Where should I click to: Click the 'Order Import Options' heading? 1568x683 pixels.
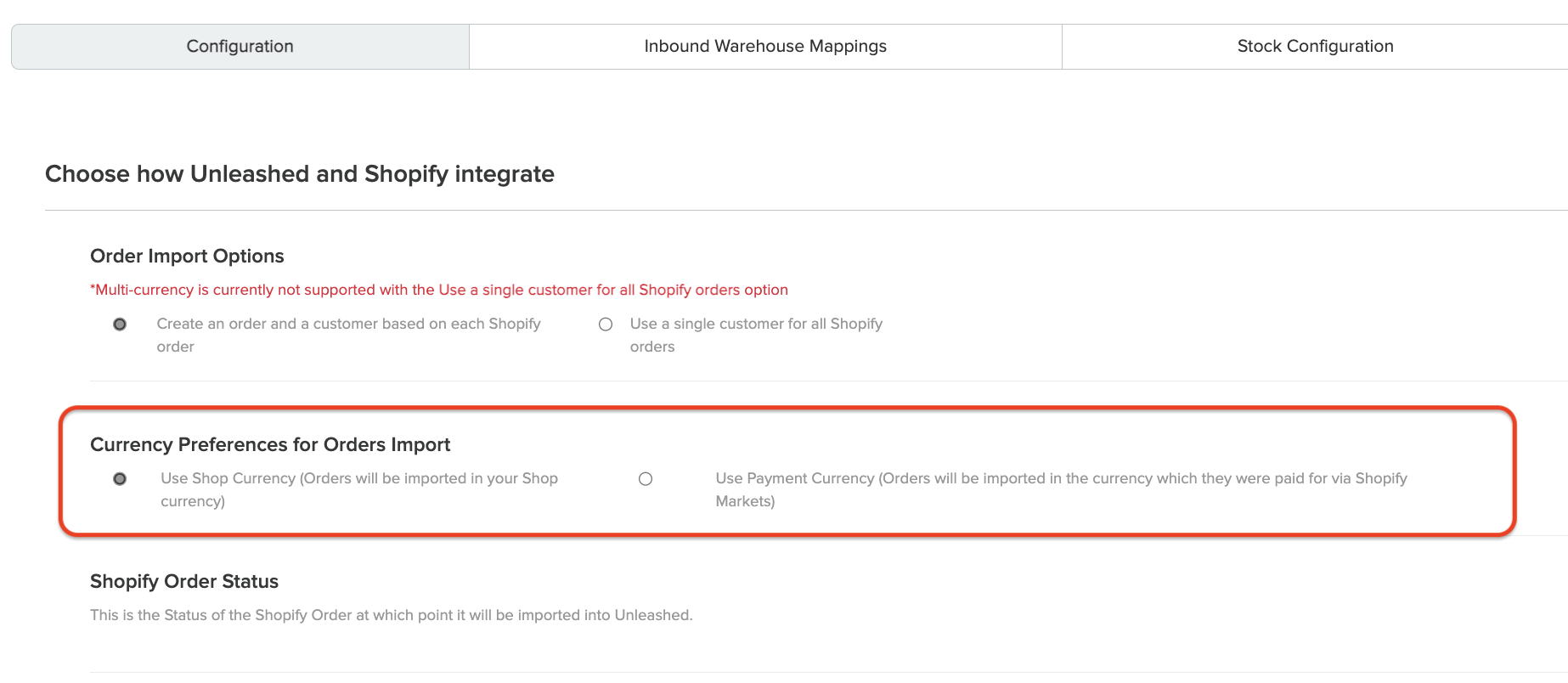coord(187,256)
